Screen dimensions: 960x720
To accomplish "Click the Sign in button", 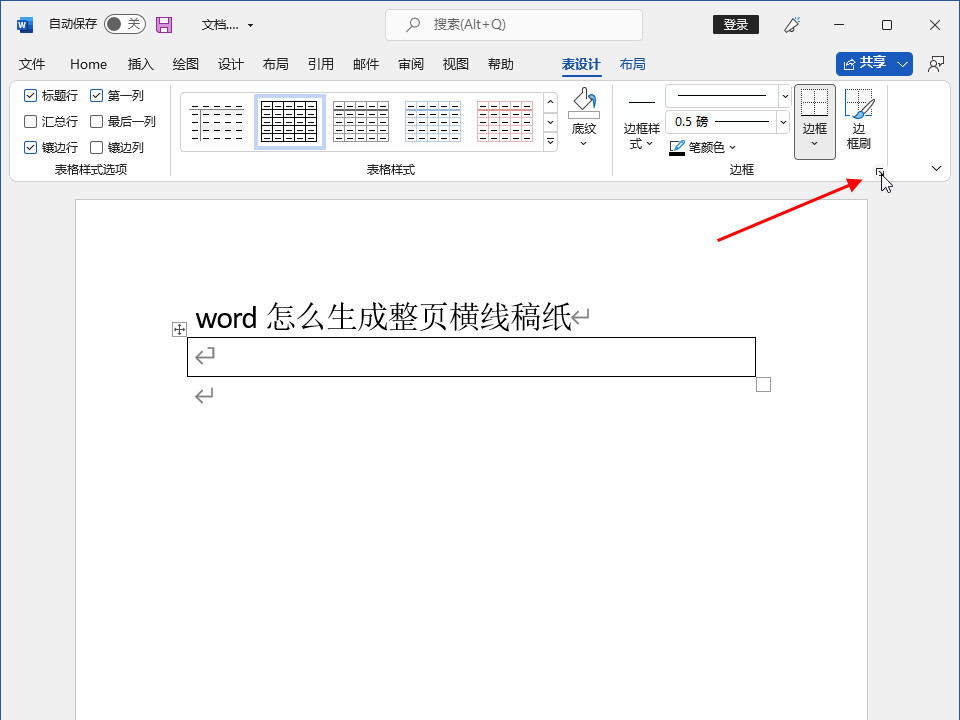I will [735, 25].
